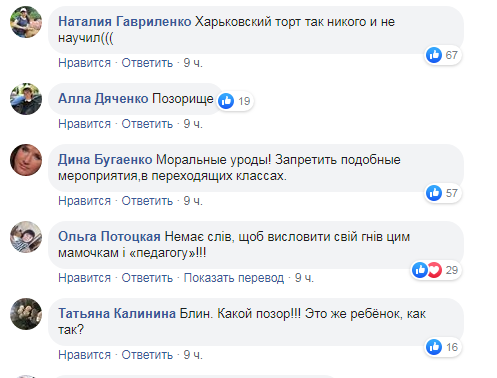Click Дина Бугаенко's profile picture
The height and width of the screenshot is (378, 497).
[x=26, y=160]
